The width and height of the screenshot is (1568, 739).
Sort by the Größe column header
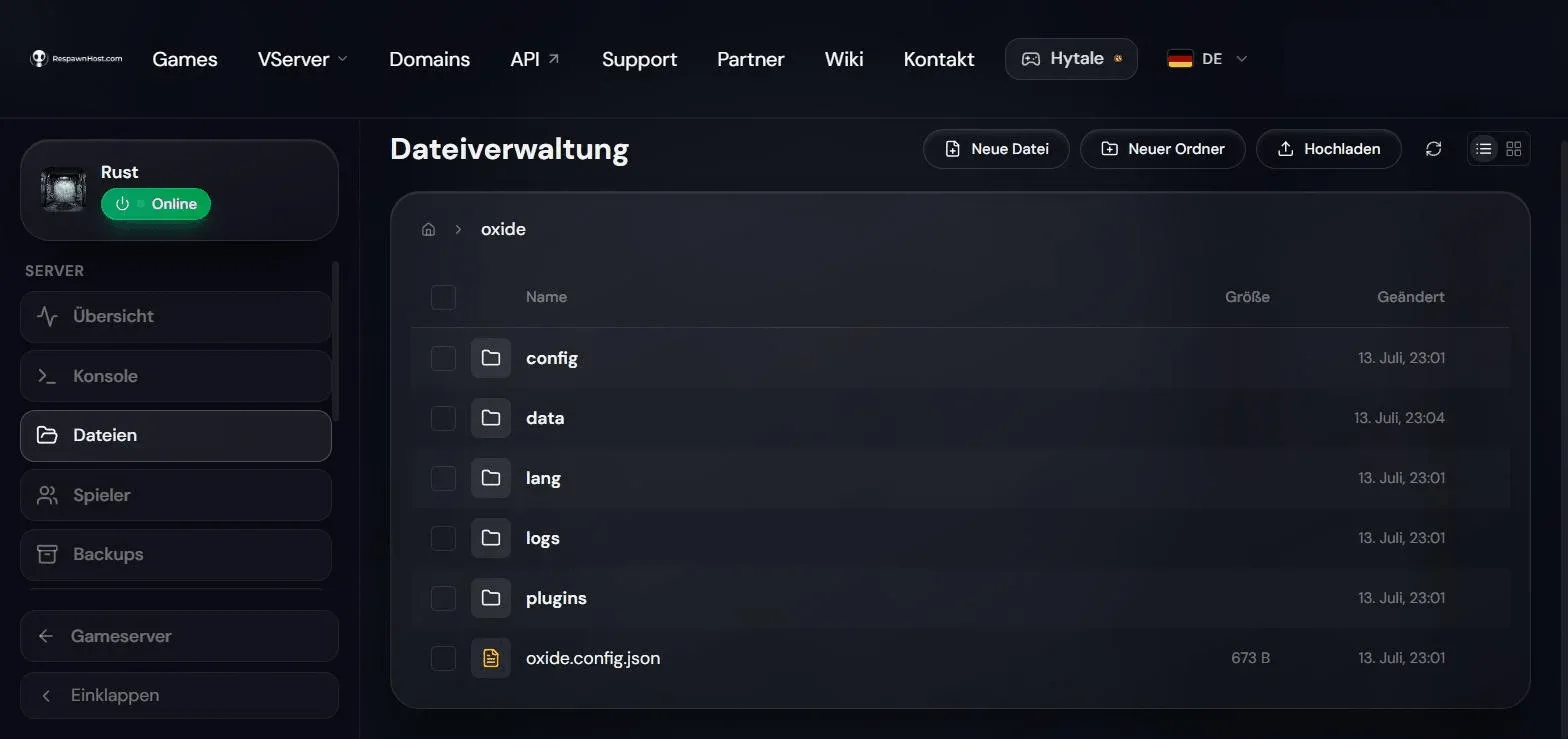point(1247,297)
